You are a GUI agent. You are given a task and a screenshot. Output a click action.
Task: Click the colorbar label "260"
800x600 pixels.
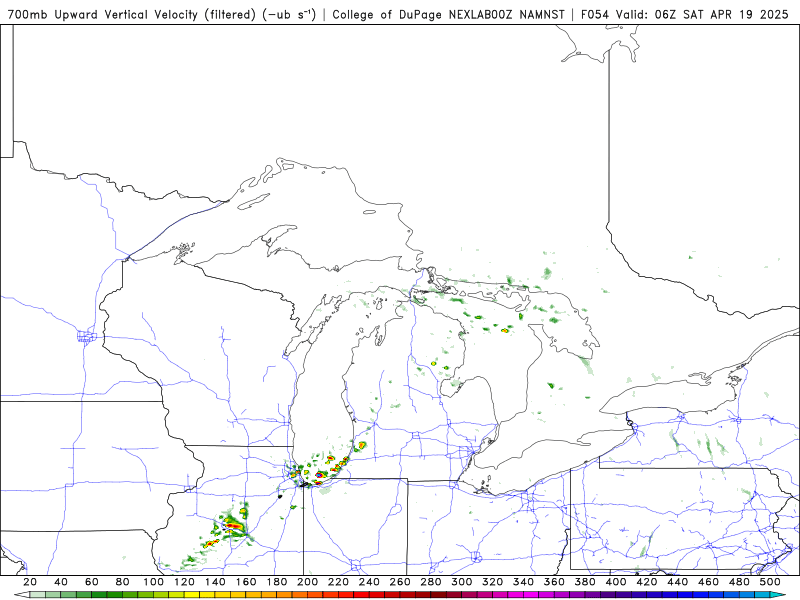tap(400, 582)
